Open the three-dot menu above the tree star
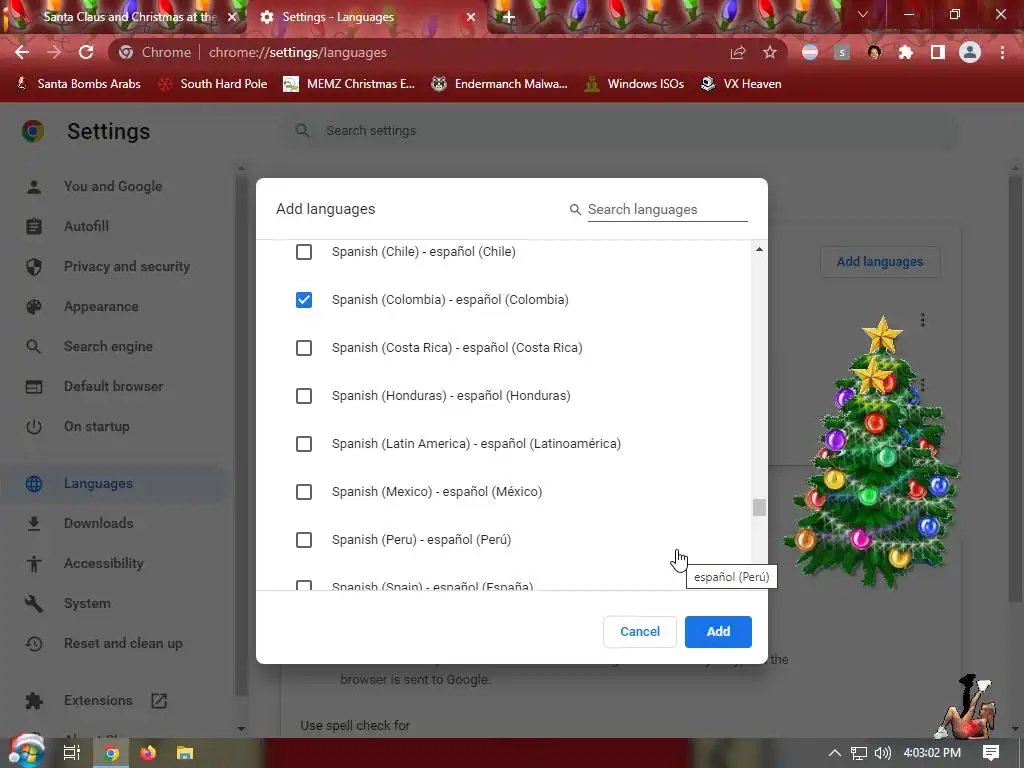1024x768 pixels. point(922,320)
